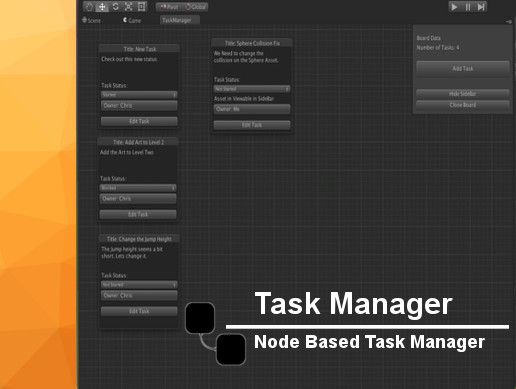The height and width of the screenshot is (389, 516).
Task: Click the Sphere Collision Fix description text
Action: [246, 57]
